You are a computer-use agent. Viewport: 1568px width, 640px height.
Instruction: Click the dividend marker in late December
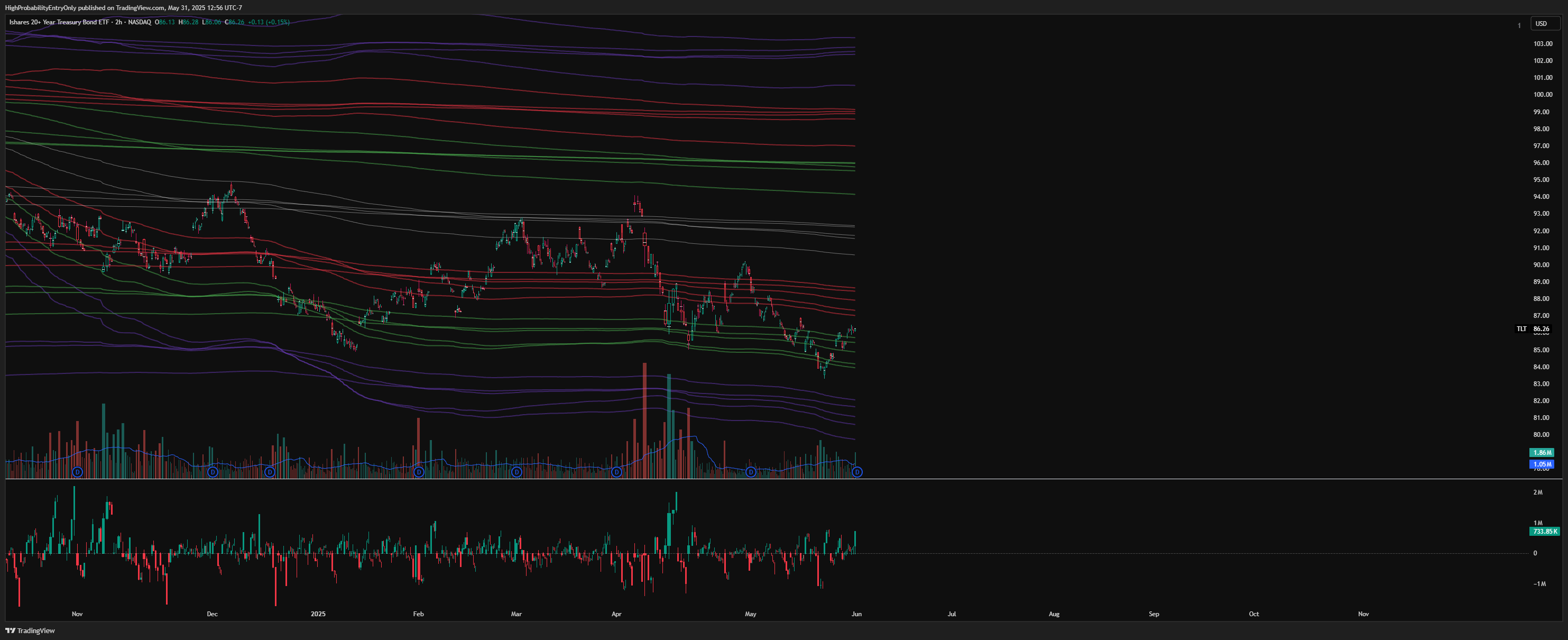[270, 472]
